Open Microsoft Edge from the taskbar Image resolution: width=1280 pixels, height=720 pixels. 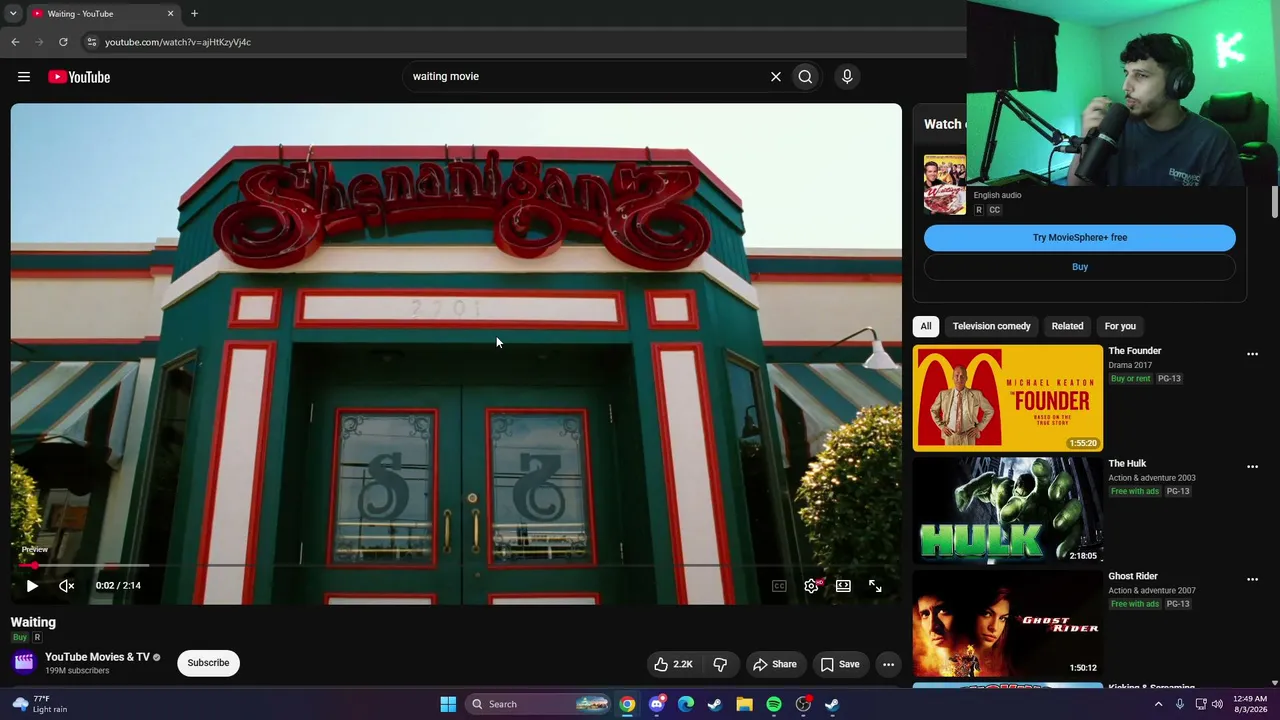tap(686, 704)
